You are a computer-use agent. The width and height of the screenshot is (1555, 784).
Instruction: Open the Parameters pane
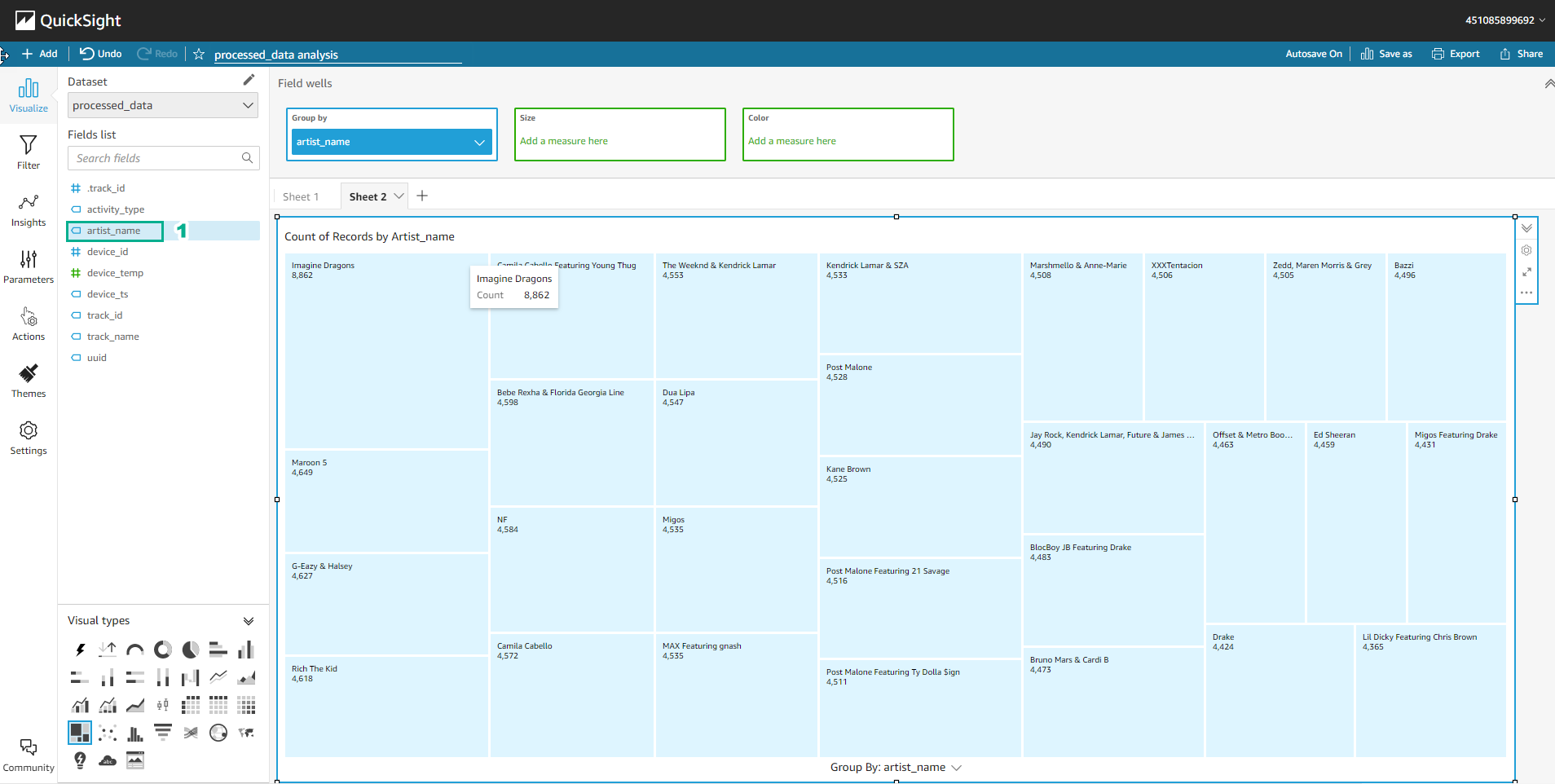pyautogui.click(x=29, y=266)
